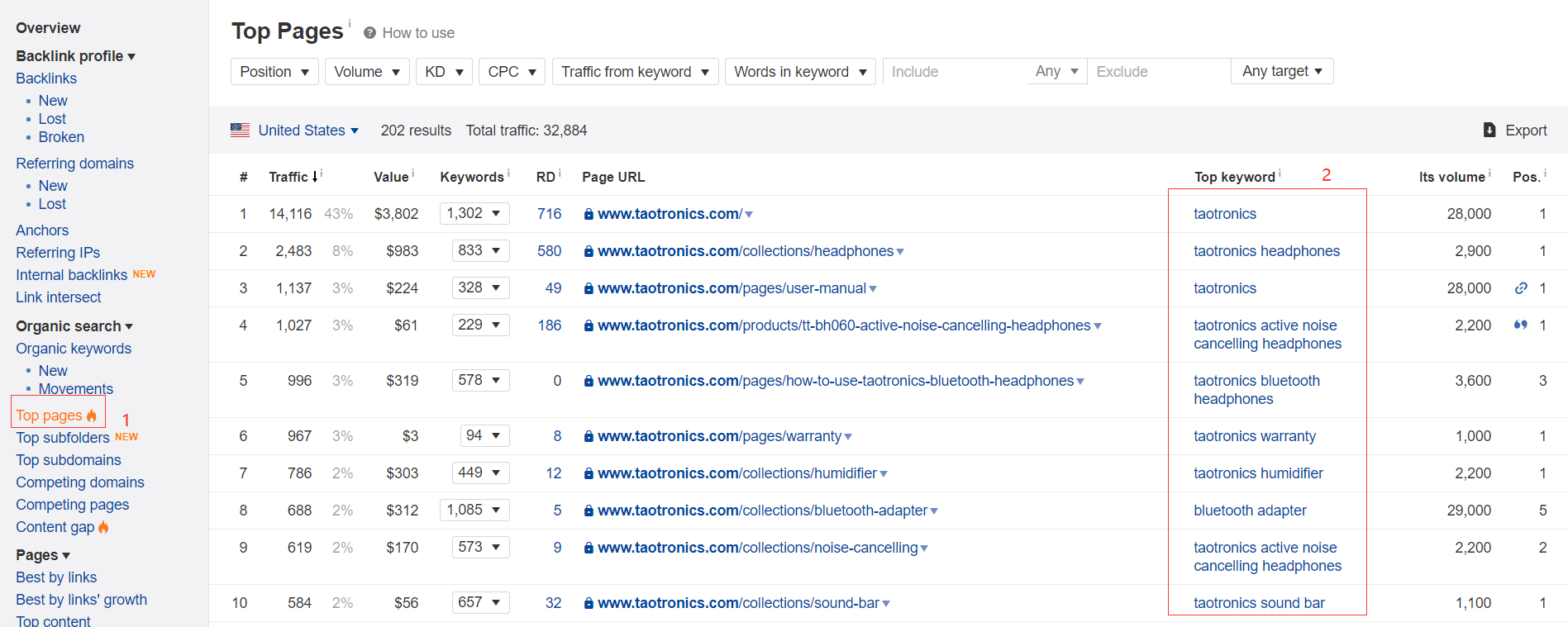Image resolution: width=1568 pixels, height=627 pixels.
Task: Open the Volume filter dropdown
Action: point(367,72)
